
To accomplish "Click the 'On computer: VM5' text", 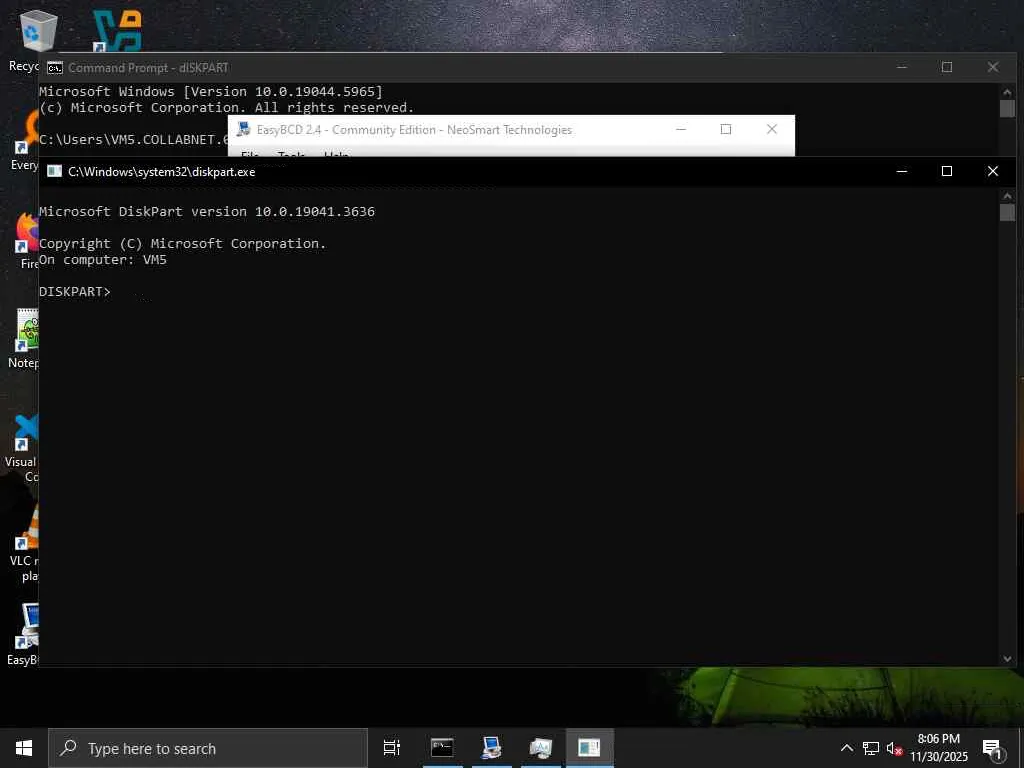I will [x=103, y=259].
